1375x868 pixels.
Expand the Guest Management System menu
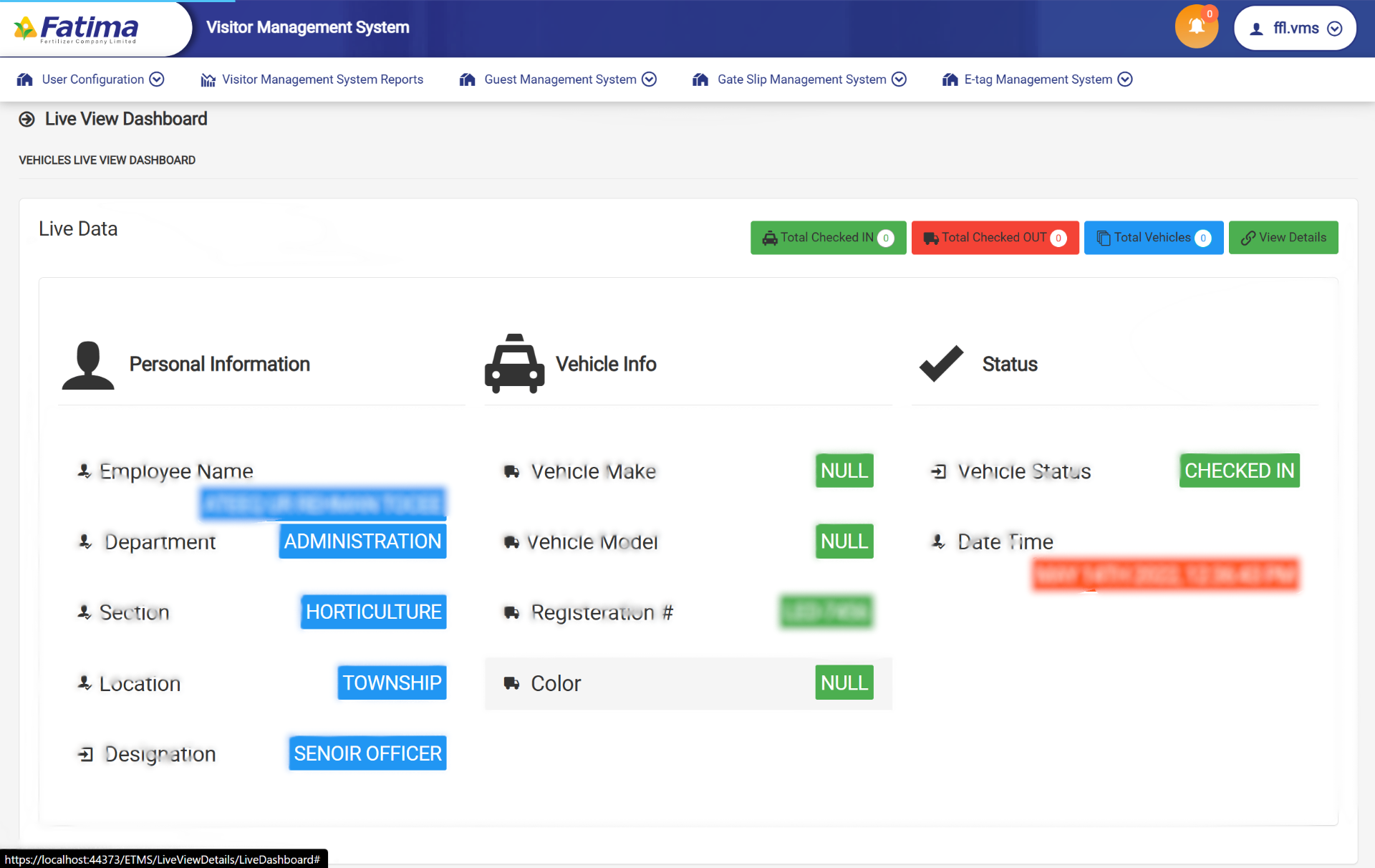[649, 79]
